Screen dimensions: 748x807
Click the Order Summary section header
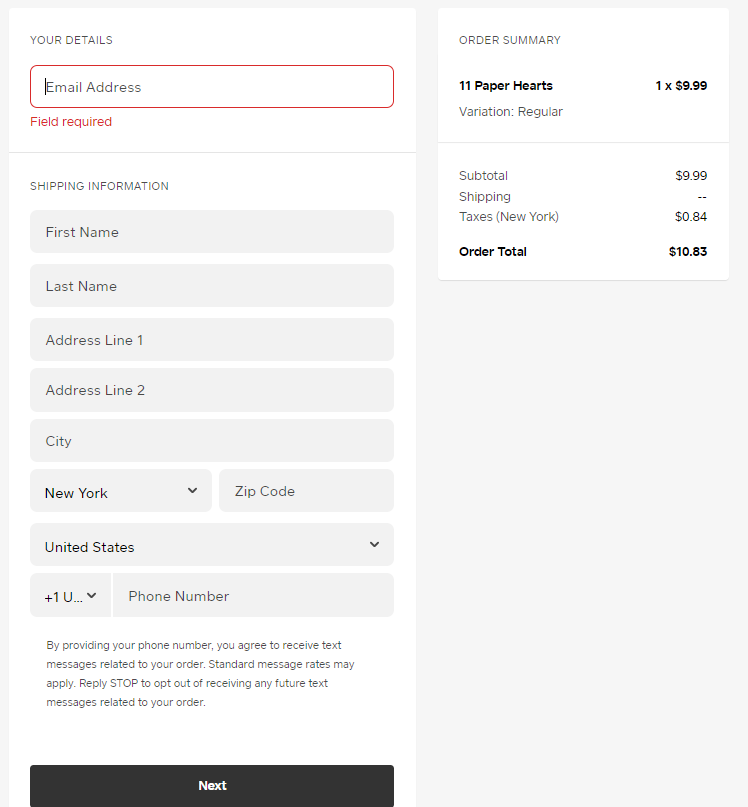tap(508, 40)
